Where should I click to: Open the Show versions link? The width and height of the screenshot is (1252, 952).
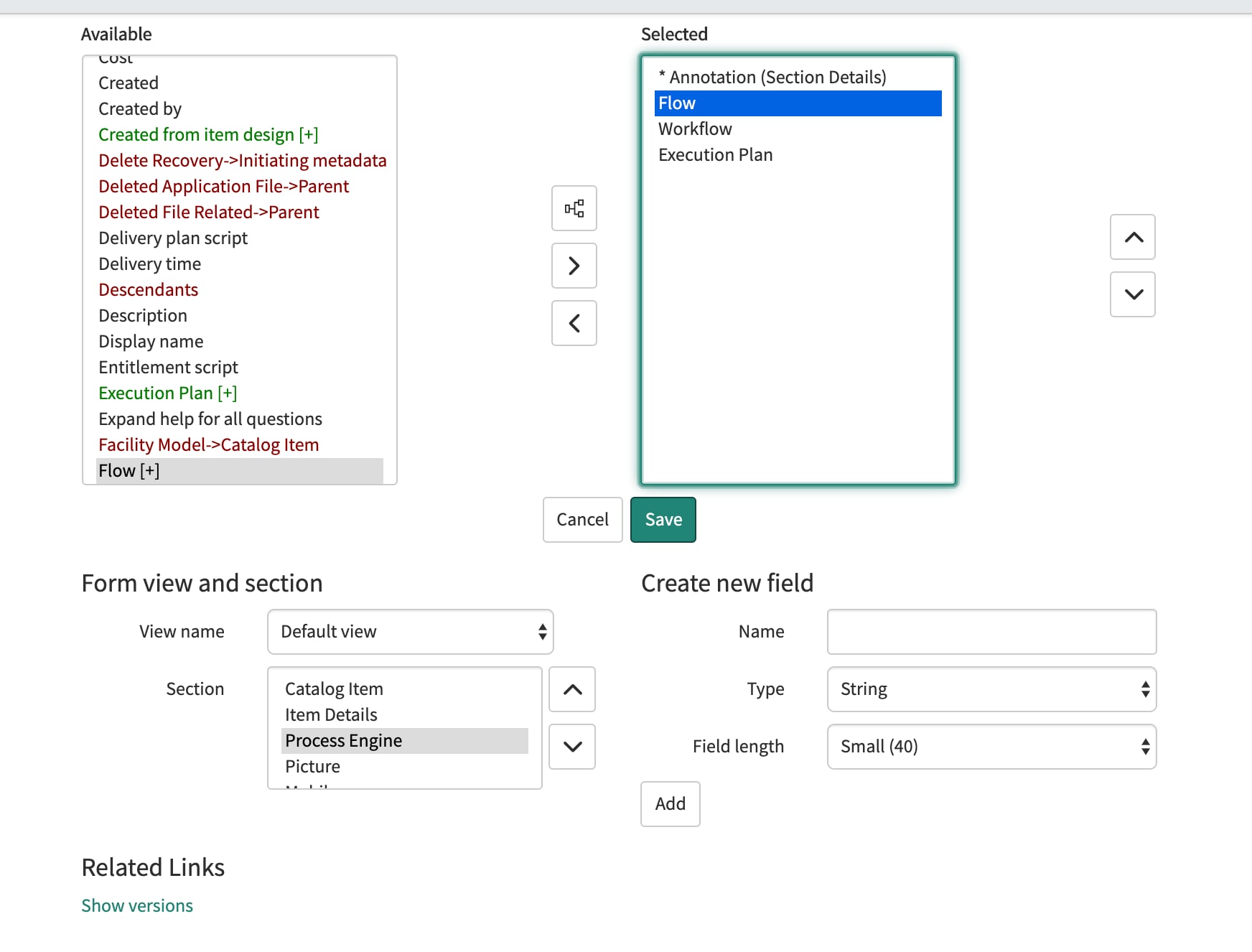137,906
